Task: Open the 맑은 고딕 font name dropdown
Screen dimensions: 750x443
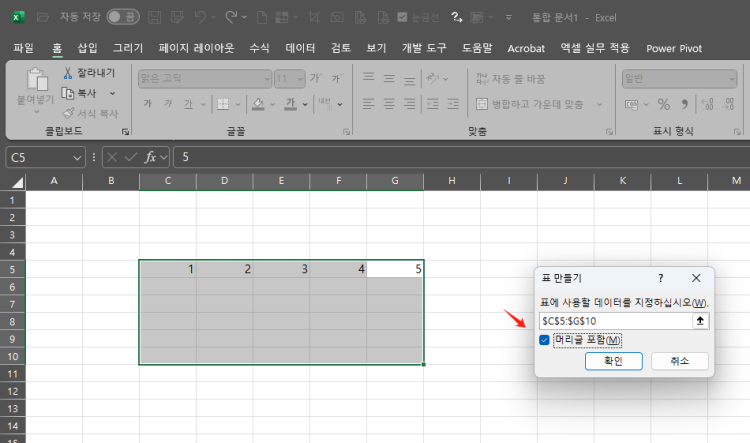Action: (x=267, y=79)
